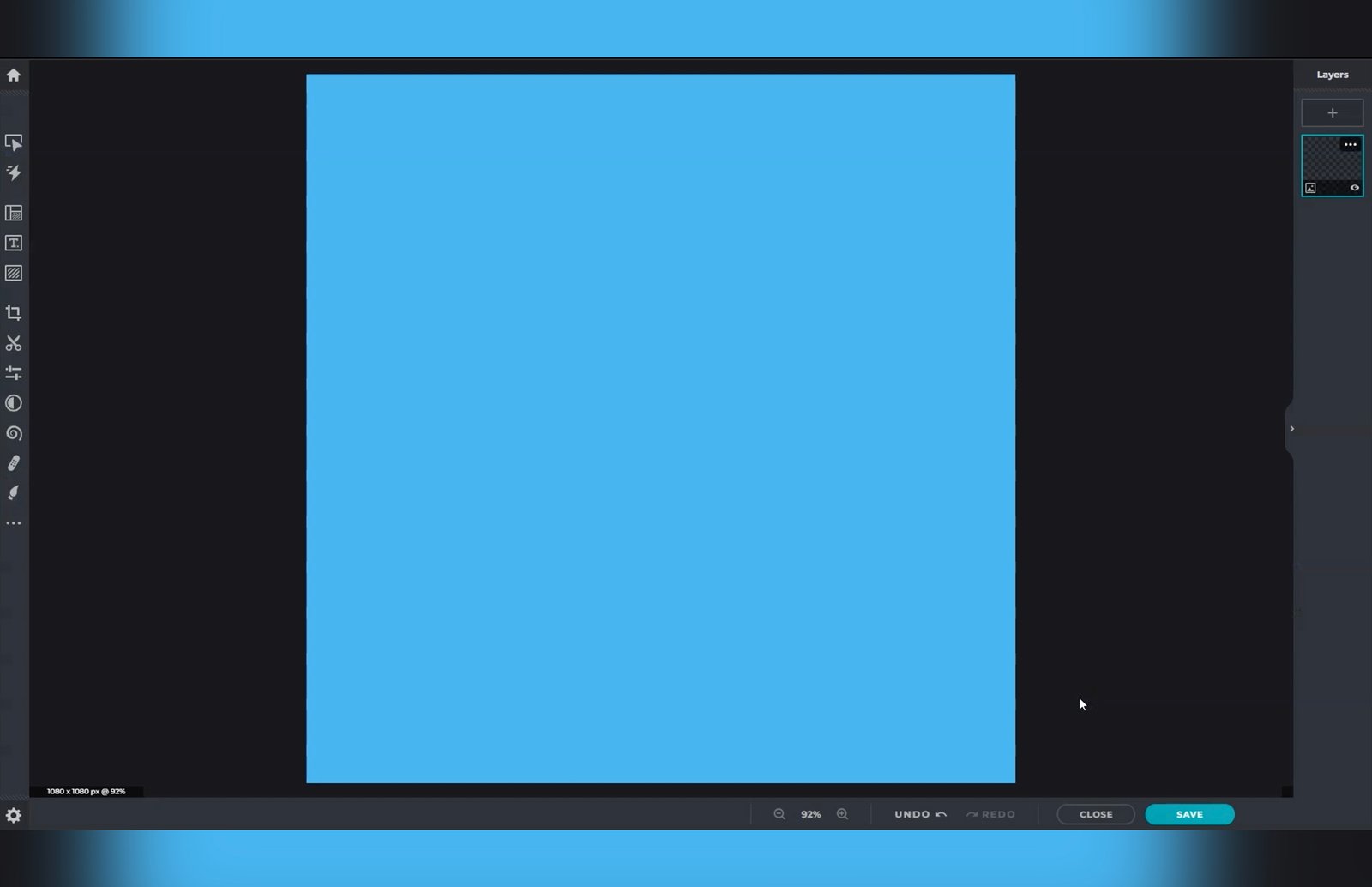The width and height of the screenshot is (1372, 887).
Task: Open the lightning bolt quick actions tool
Action: point(14,173)
